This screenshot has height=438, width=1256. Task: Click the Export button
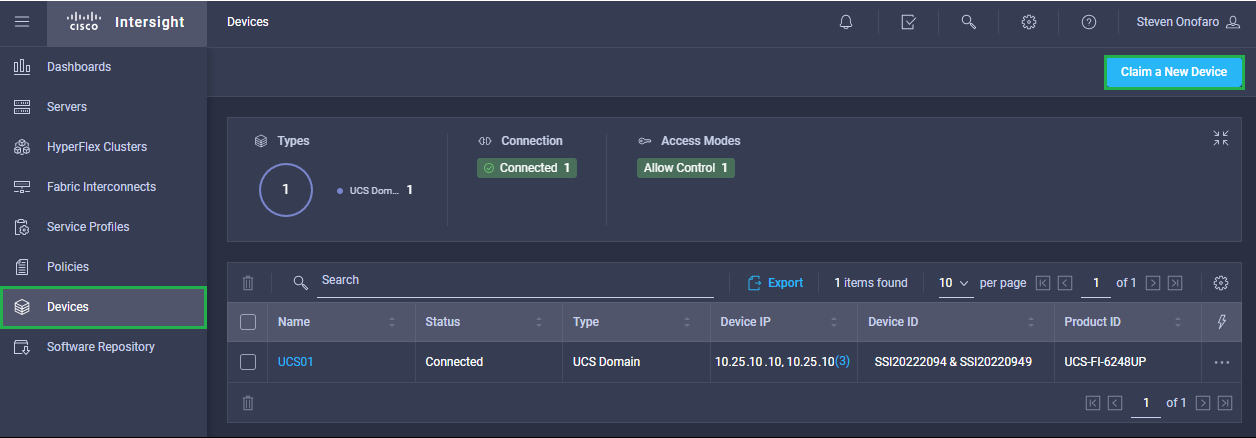(x=776, y=283)
